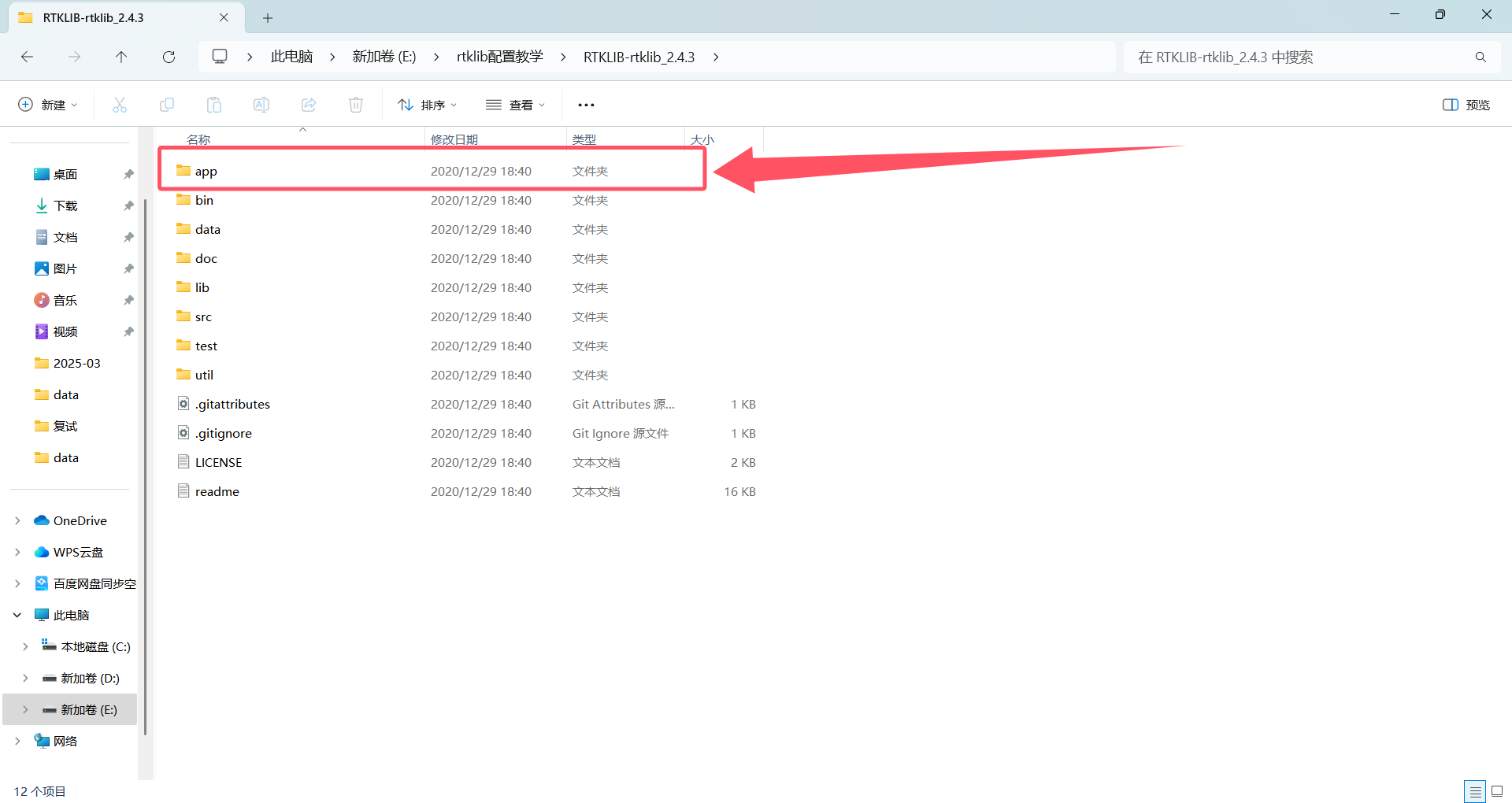Click the Copy icon in the toolbar
The width and height of the screenshot is (1512, 803).
click(x=167, y=104)
